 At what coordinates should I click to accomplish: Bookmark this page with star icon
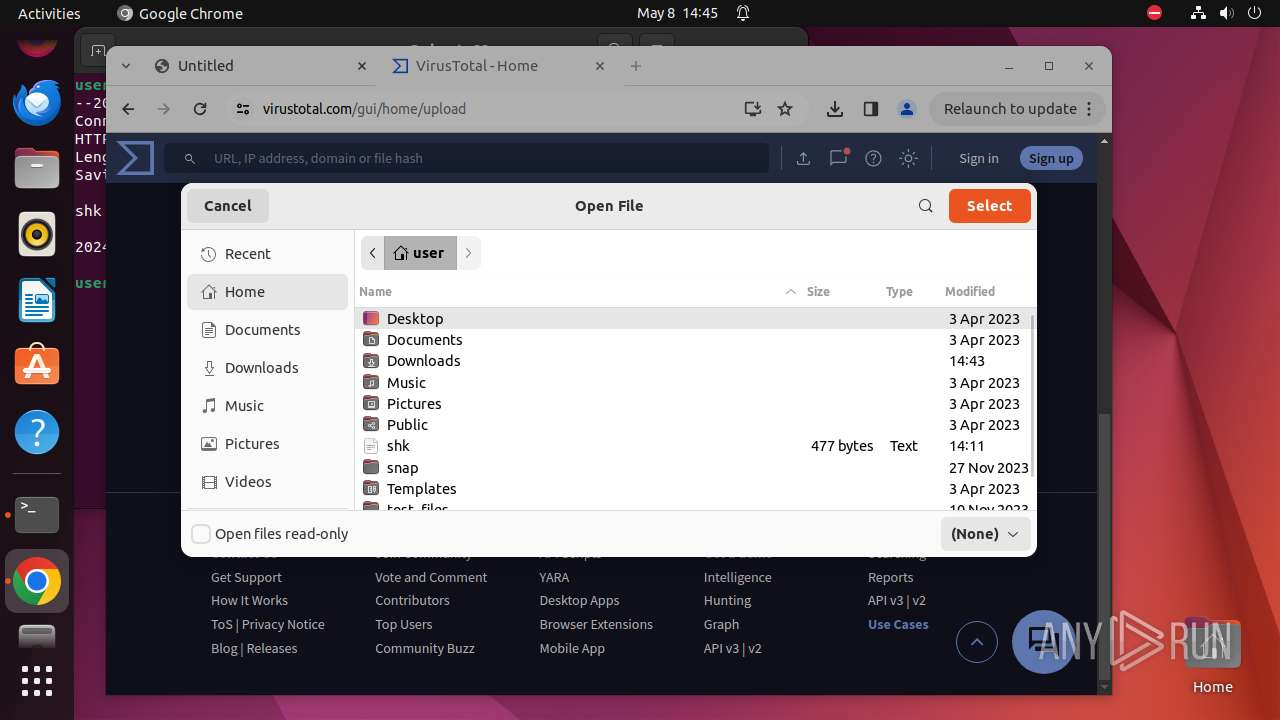coord(785,109)
